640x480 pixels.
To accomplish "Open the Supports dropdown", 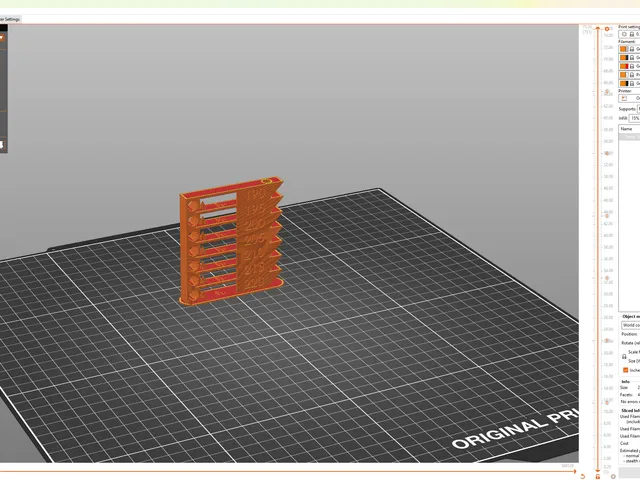I will coord(638,109).
